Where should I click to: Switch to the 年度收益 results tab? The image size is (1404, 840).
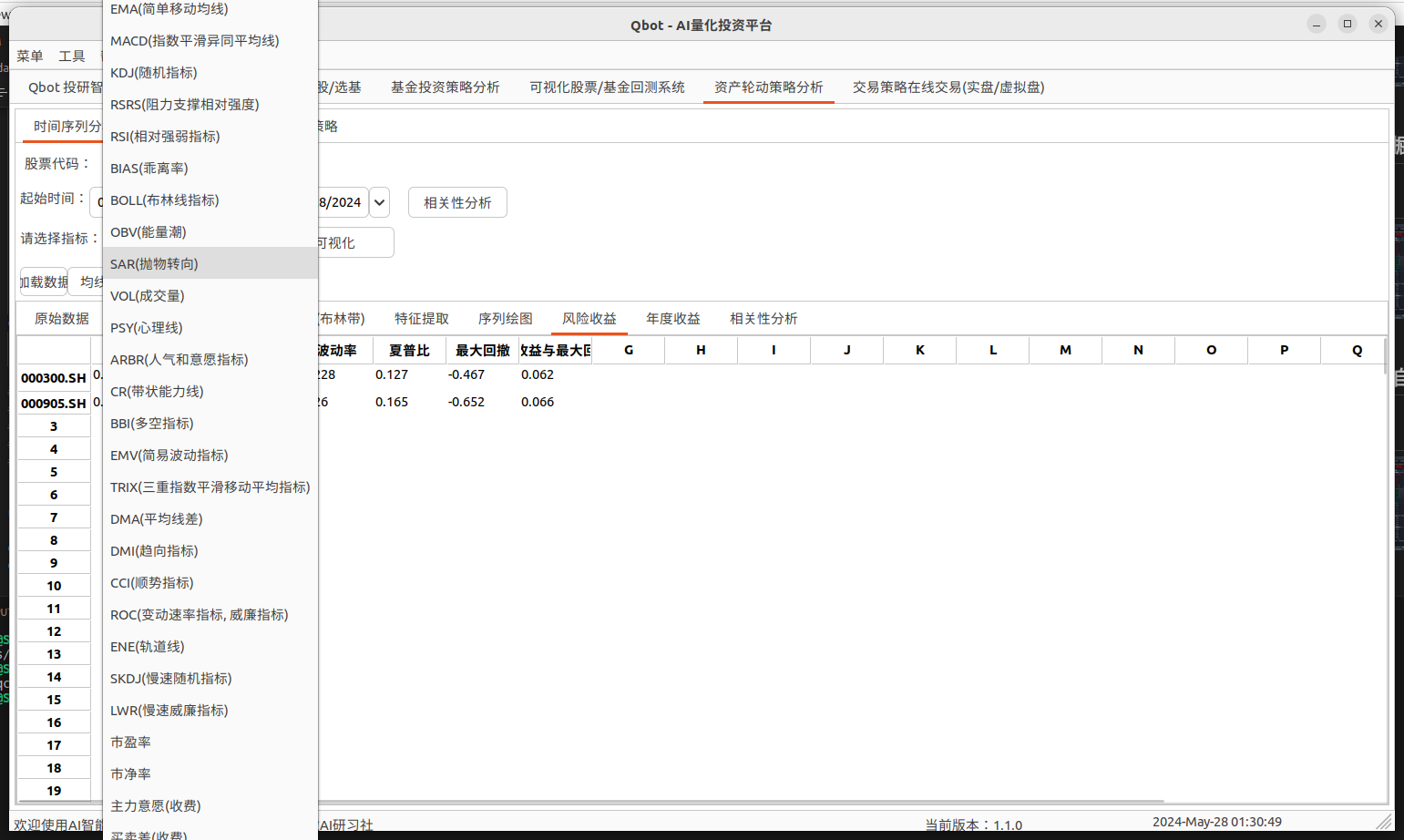coord(672,318)
